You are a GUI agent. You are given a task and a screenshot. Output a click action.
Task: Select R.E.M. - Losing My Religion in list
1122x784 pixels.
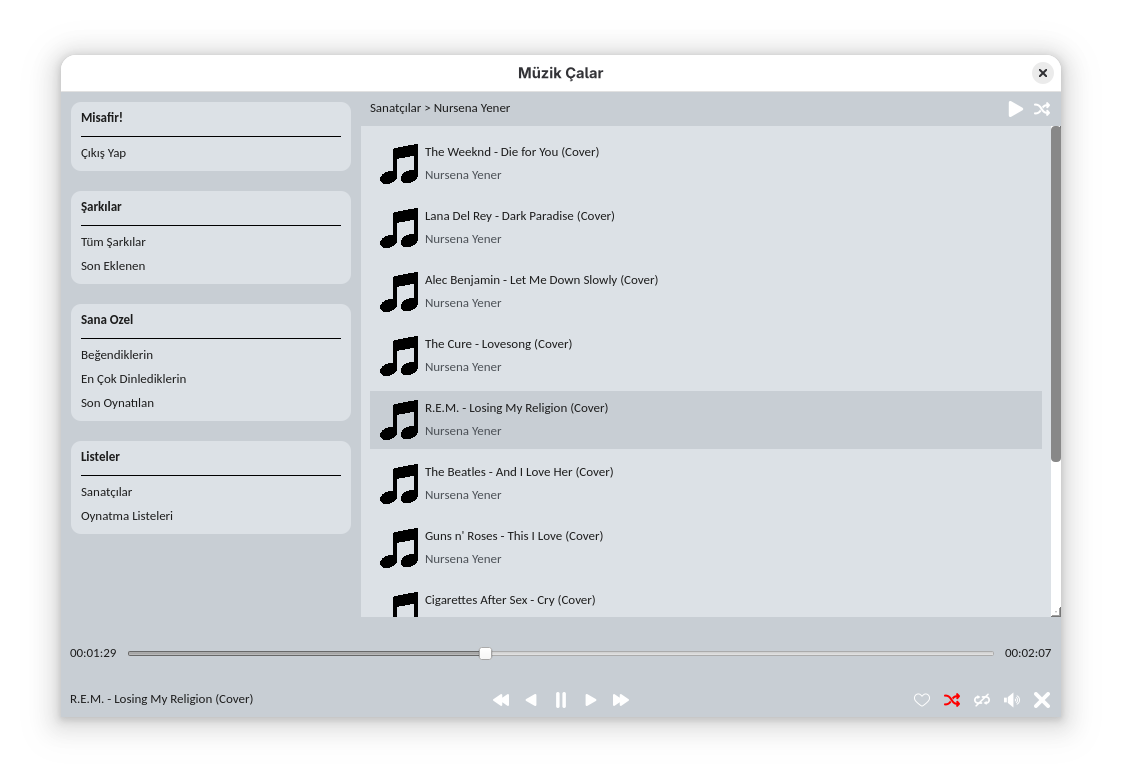point(706,420)
